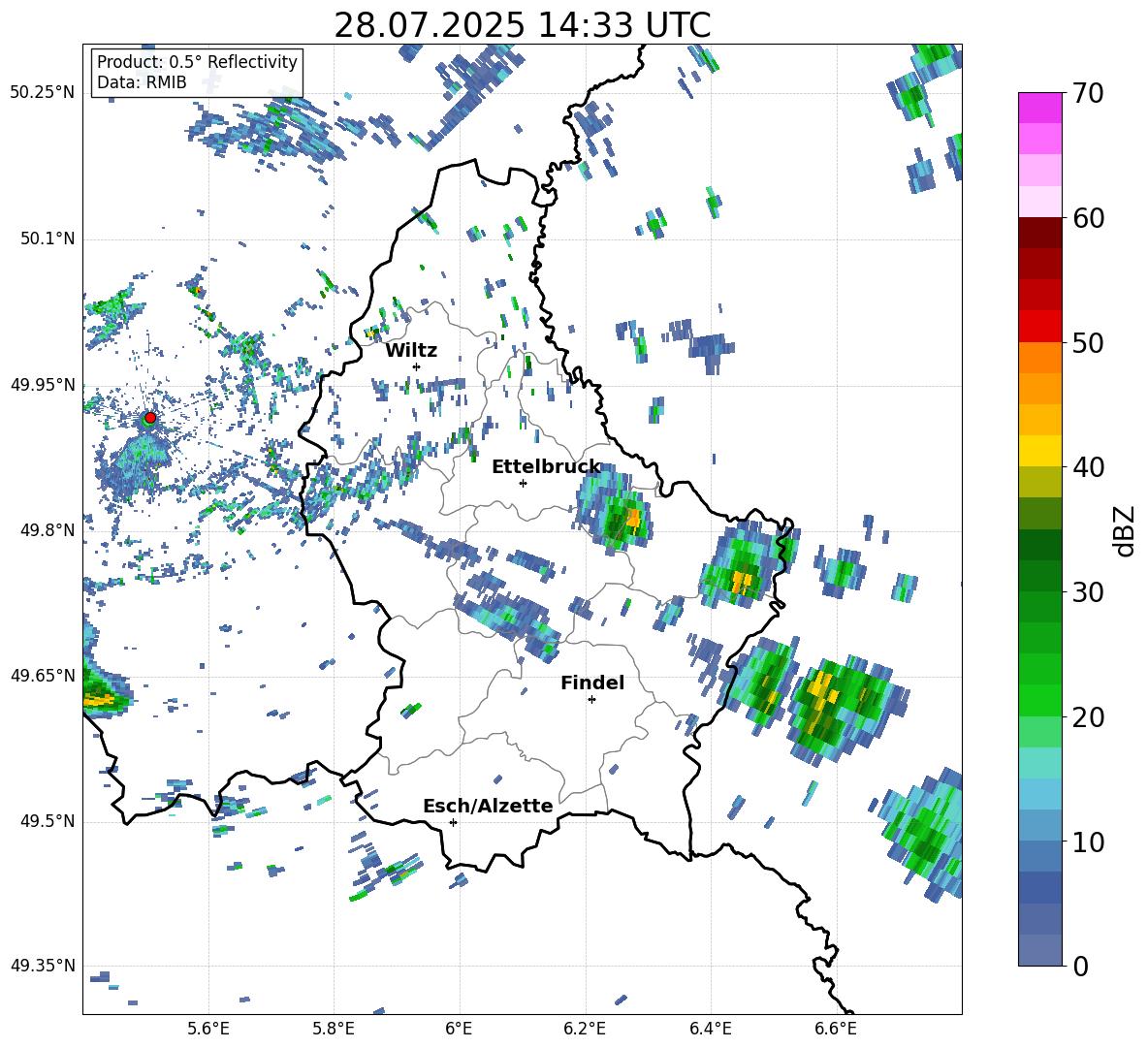Click the 6°E longitude label
The image size is (1148, 1048).
point(459,1029)
